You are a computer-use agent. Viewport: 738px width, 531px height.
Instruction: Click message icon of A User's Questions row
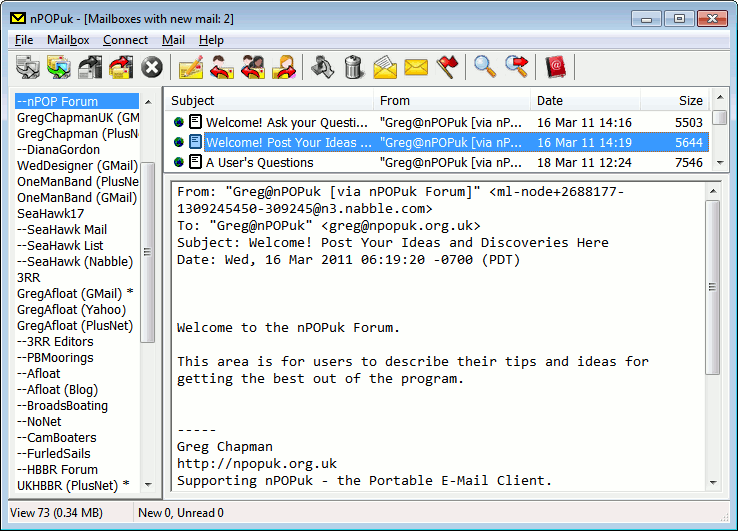click(195, 162)
